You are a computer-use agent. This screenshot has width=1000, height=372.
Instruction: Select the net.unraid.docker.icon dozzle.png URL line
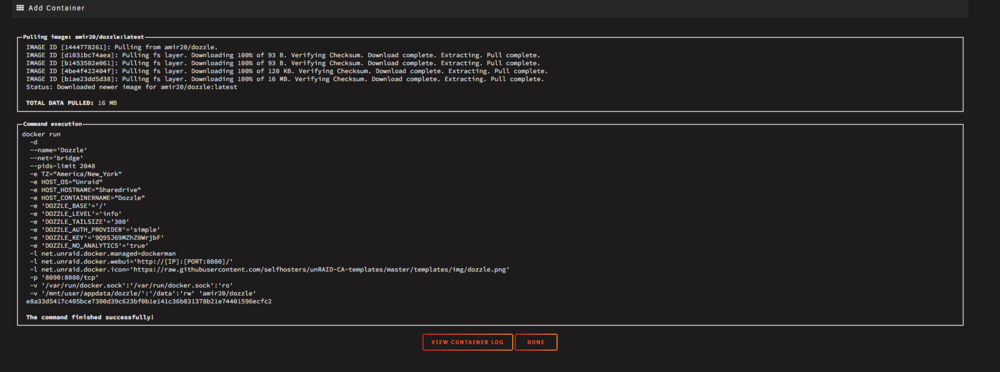click(x=269, y=269)
